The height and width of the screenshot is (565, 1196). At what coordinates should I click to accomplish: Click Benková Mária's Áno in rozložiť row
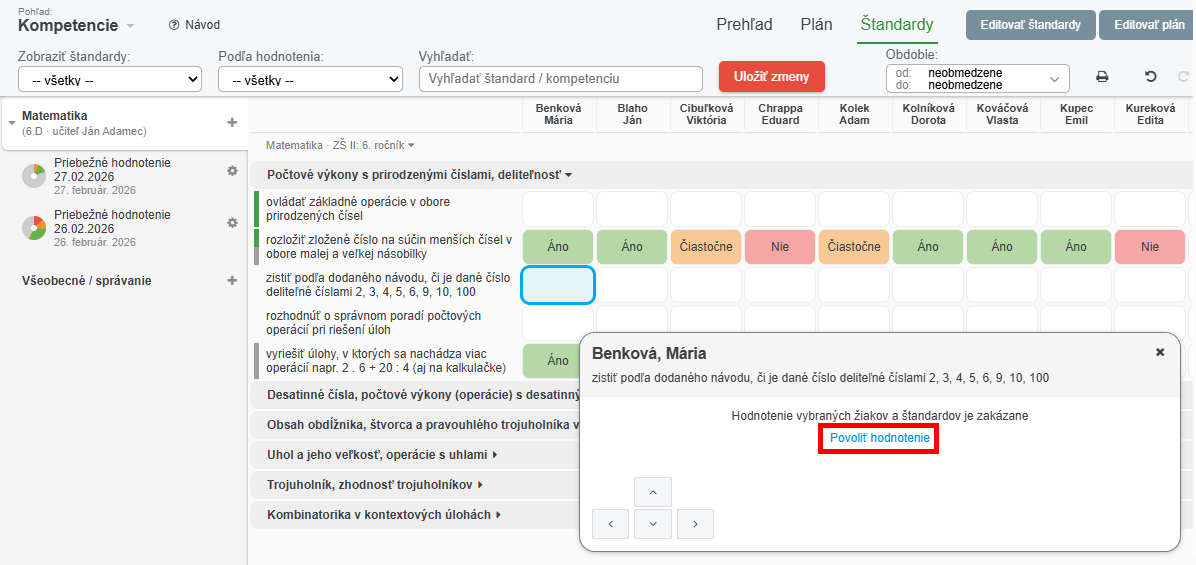[x=558, y=247]
